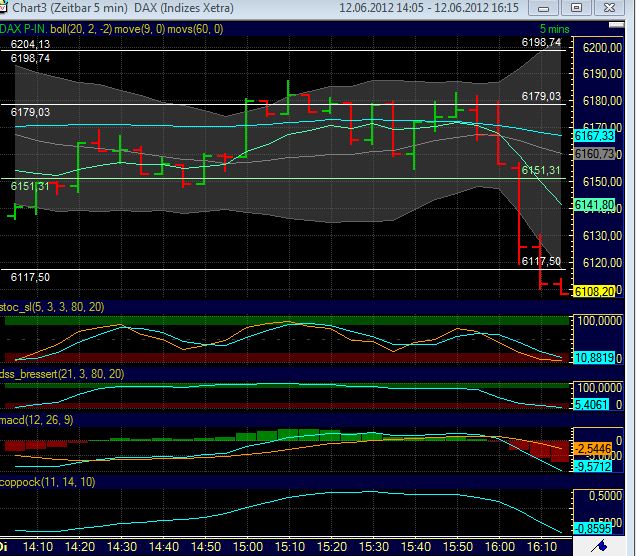
Task: Select the dss_bressert(21, 3, 80, 20) panel label
Action: (x=62, y=374)
